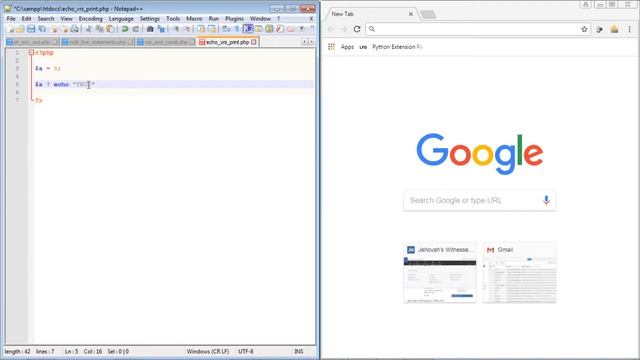This screenshot has height=360, width=640.
Task: Click the Cut scissors icon
Action: [x=89, y=29]
